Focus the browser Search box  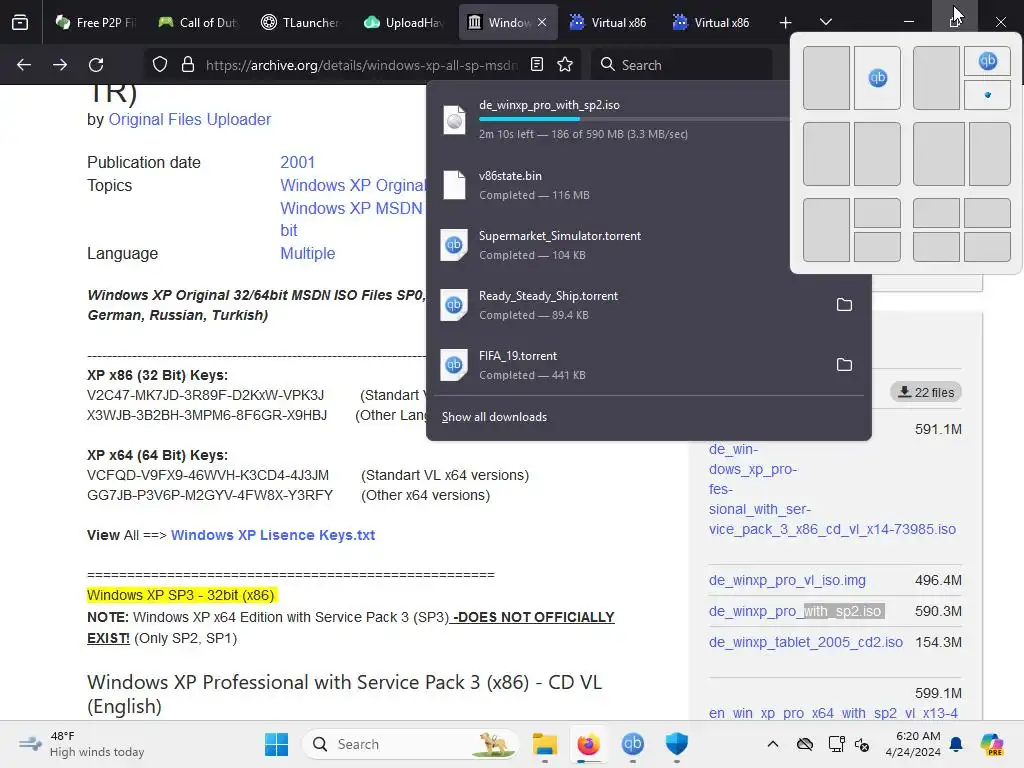[x=682, y=65]
